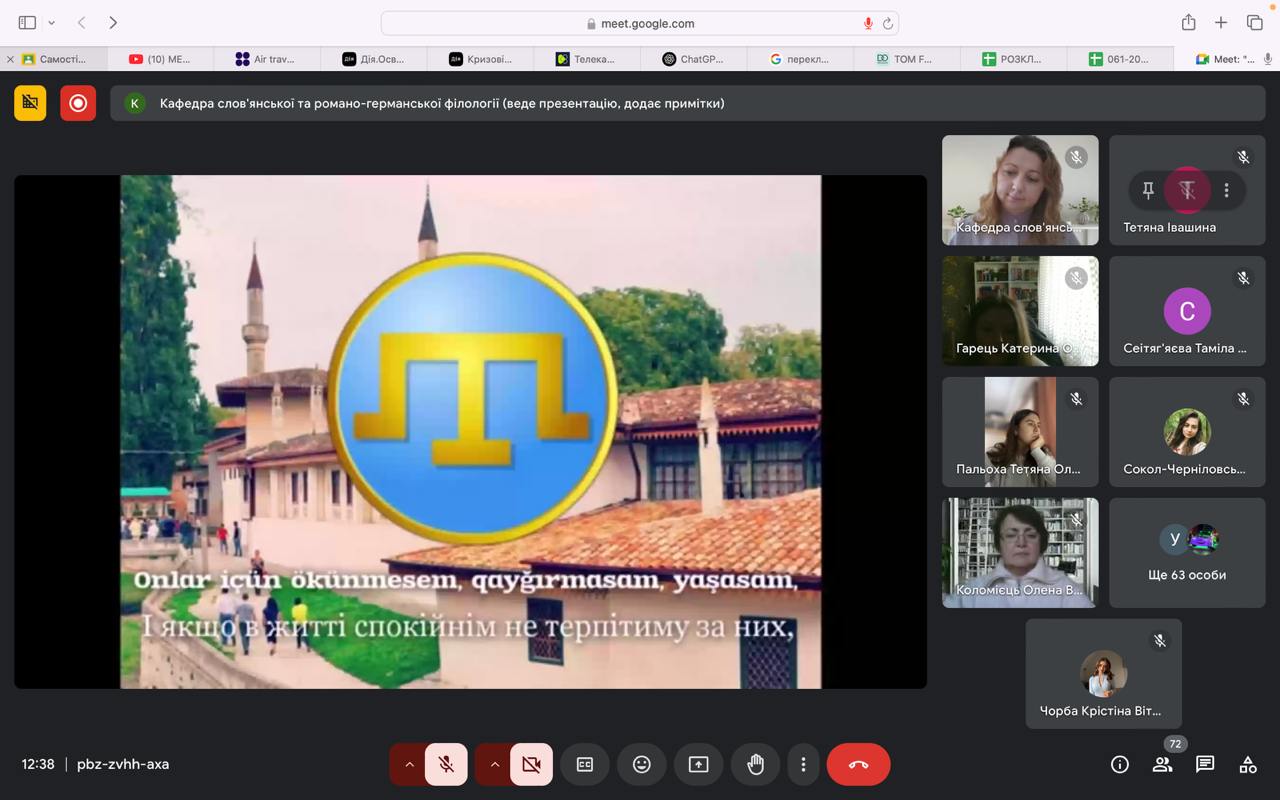Unmute the microphone
1280x800 pixels.
click(x=446, y=764)
